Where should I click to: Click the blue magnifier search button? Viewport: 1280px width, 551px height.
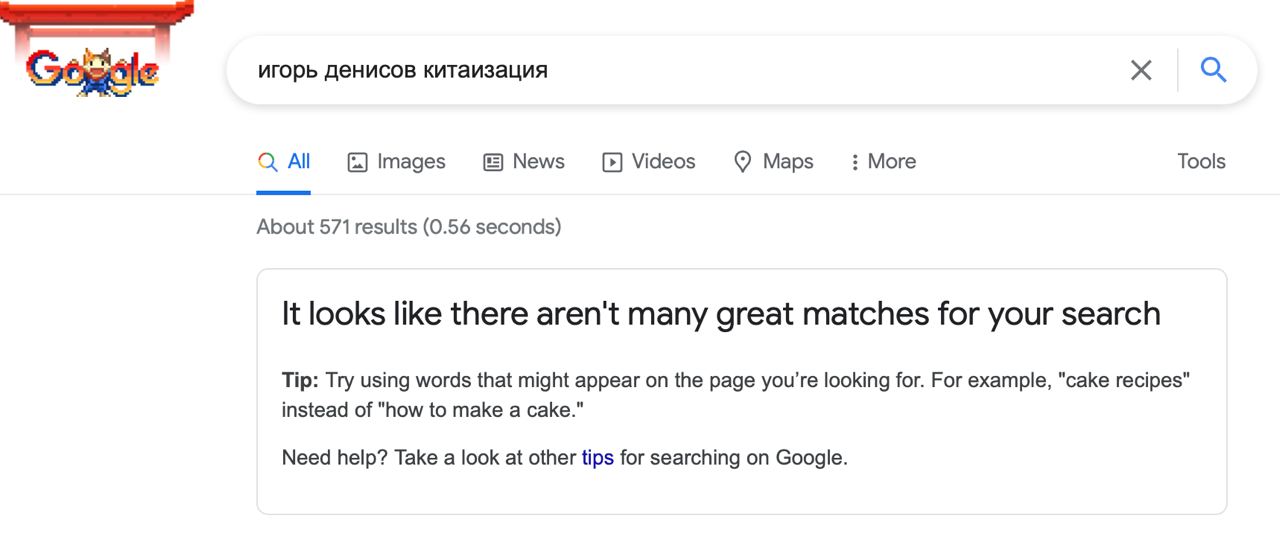[x=1213, y=70]
